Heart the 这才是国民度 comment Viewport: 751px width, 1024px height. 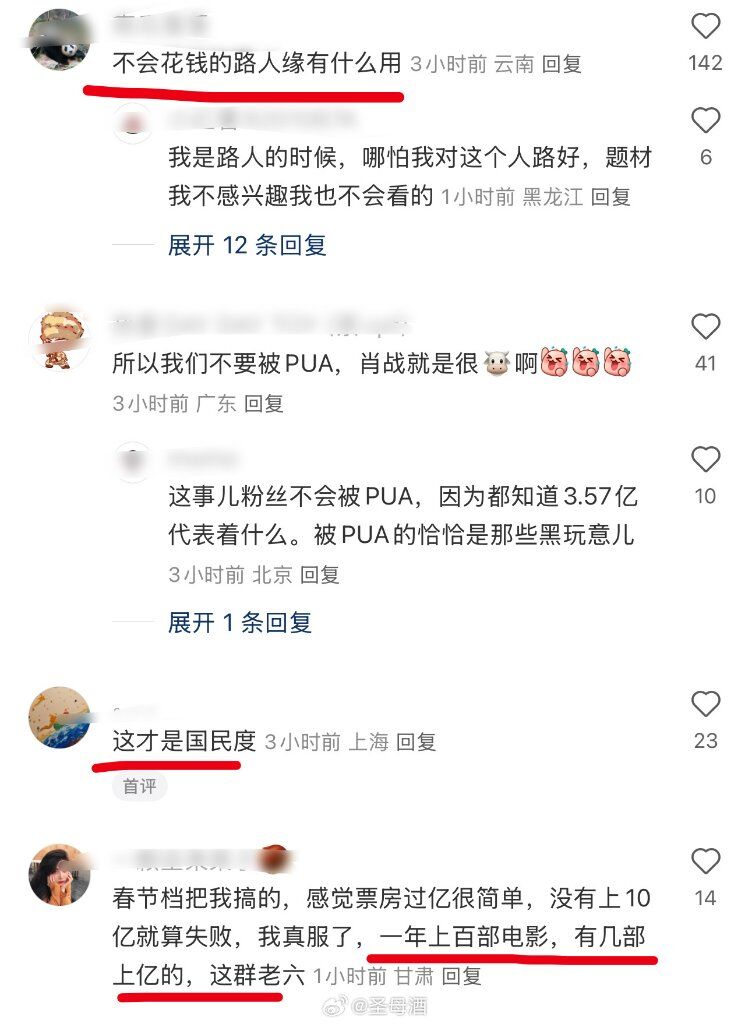coord(705,704)
